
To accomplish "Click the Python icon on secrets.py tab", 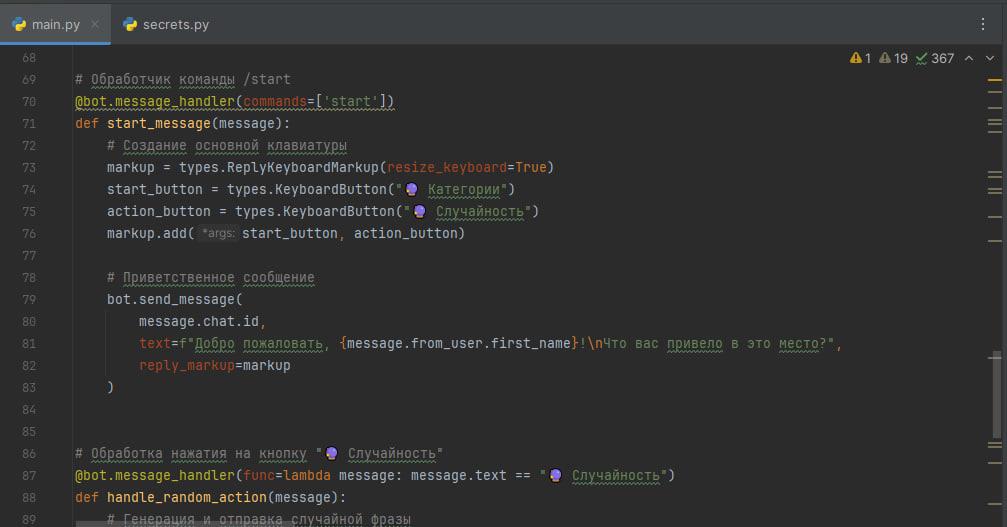I will click(130, 24).
